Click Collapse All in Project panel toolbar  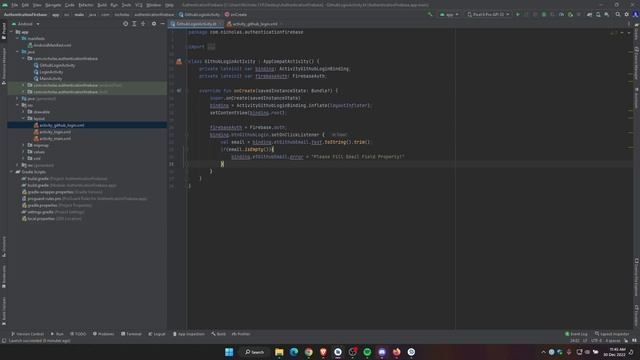point(143,24)
